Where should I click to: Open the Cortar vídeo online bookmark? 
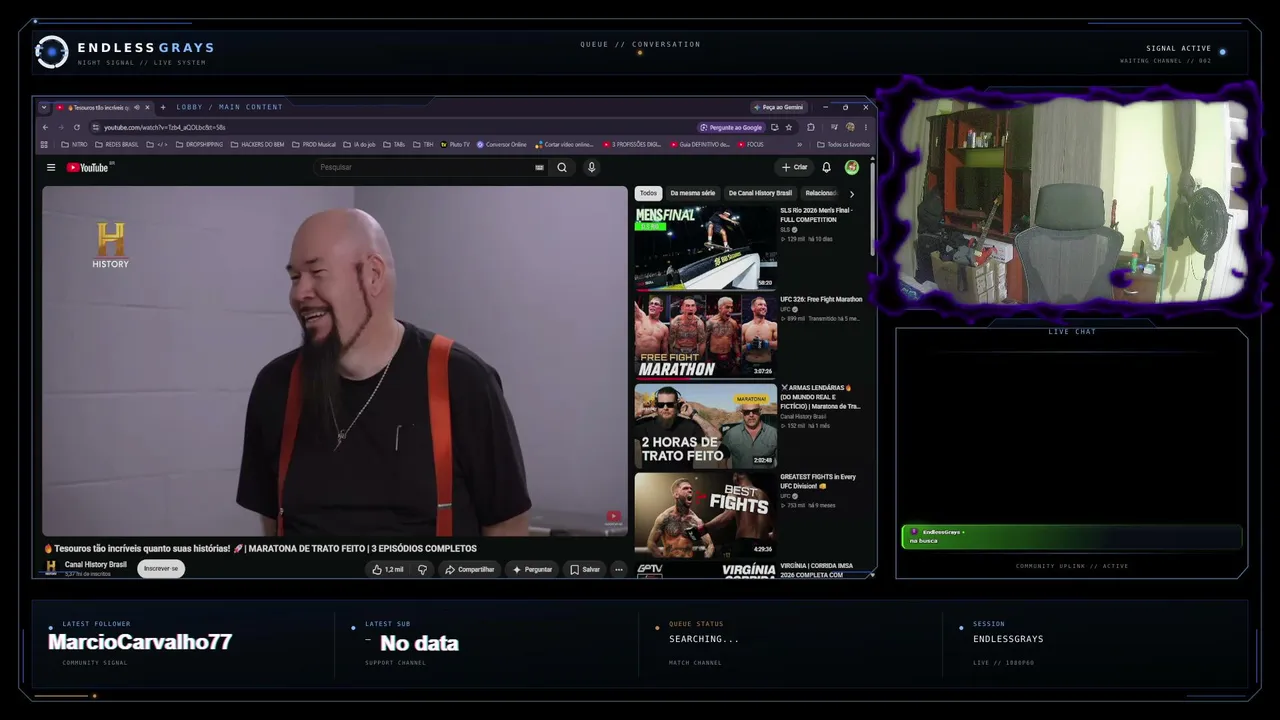[x=564, y=144]
